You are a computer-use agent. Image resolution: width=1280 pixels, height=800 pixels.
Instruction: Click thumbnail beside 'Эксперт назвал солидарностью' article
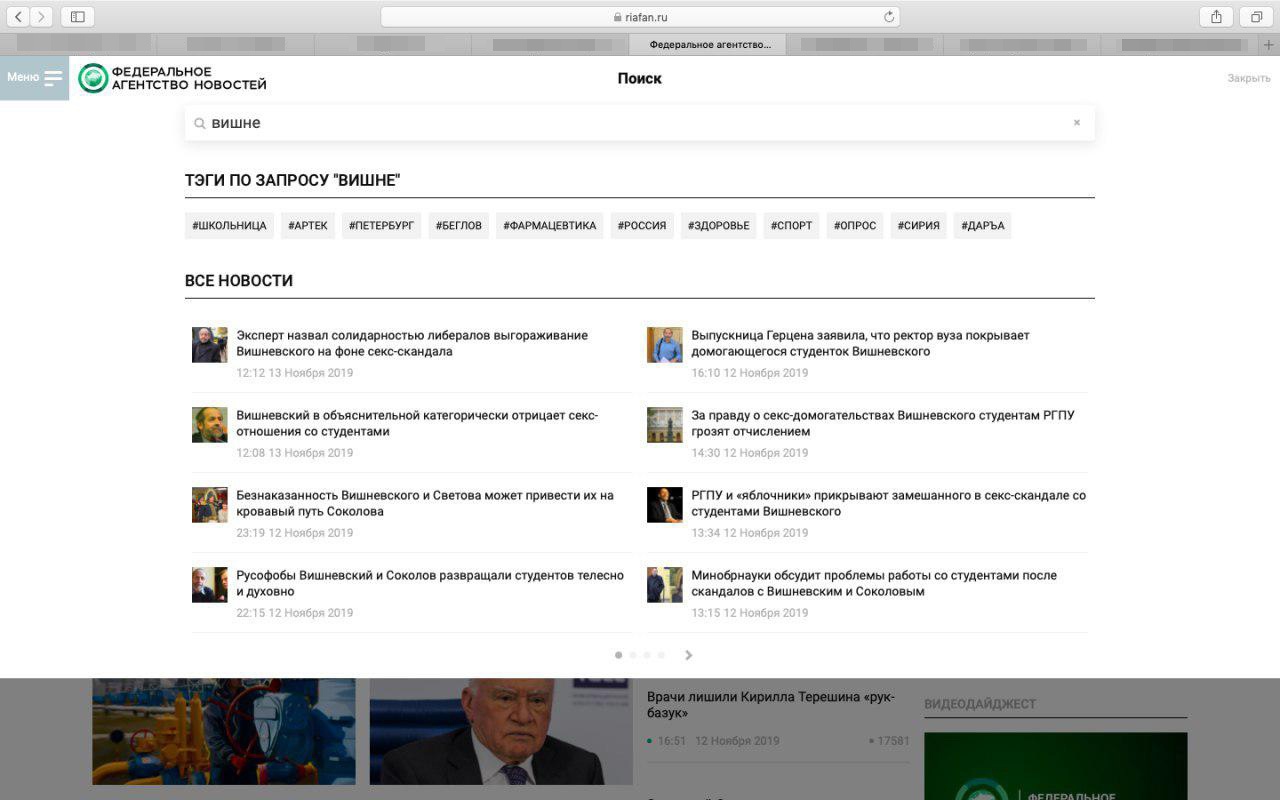[x=210, y=345]
